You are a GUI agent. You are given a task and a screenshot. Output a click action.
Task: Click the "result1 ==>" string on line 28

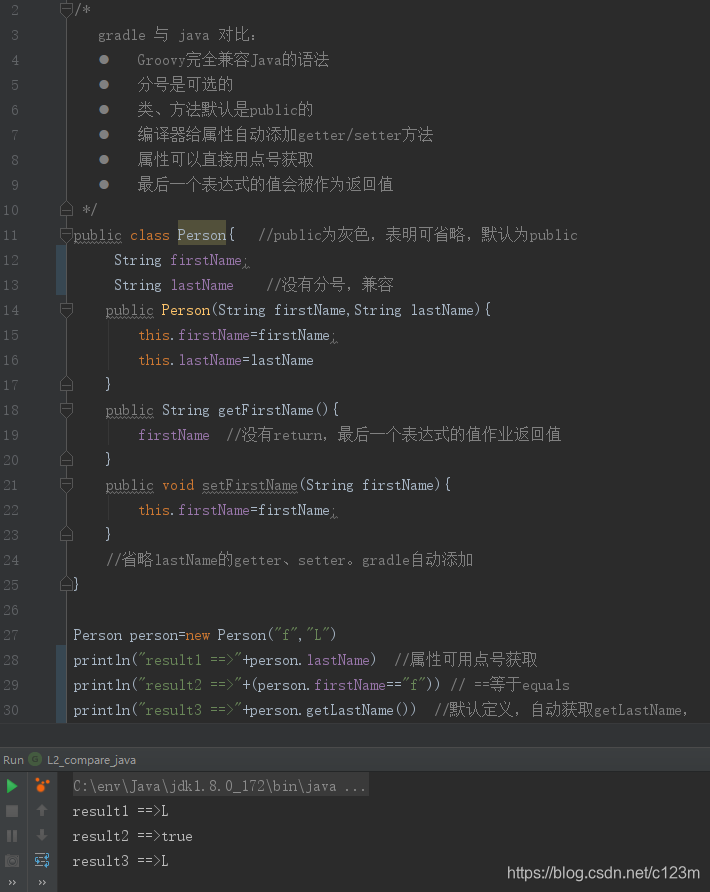[x=190, y=660]
